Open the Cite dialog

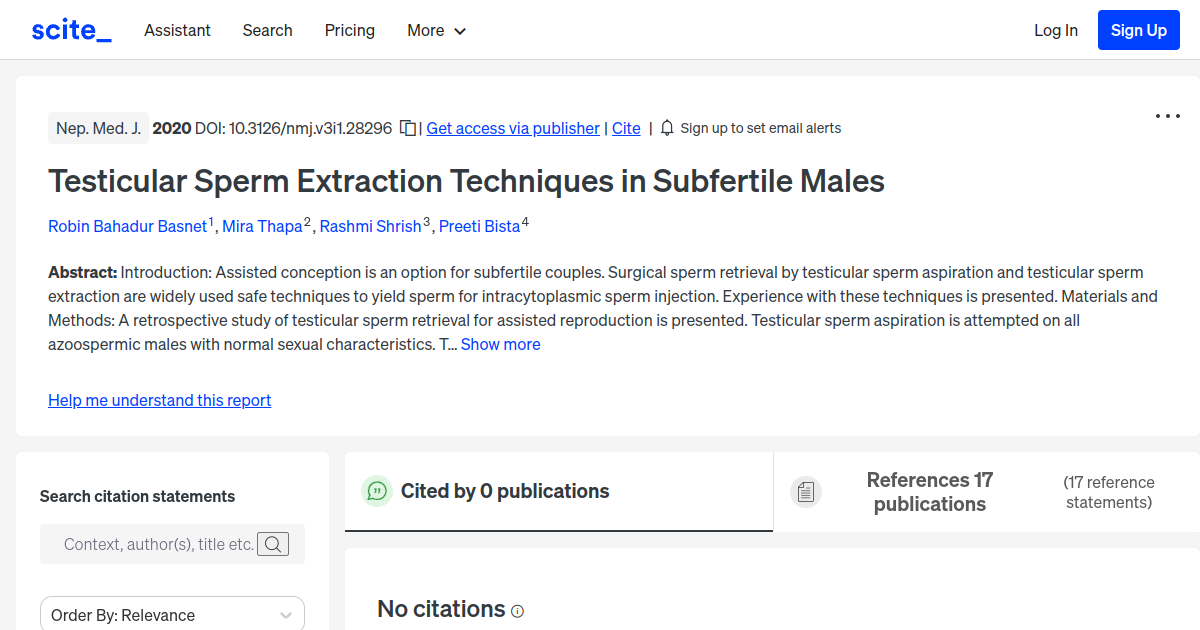[x=626, y=128]
